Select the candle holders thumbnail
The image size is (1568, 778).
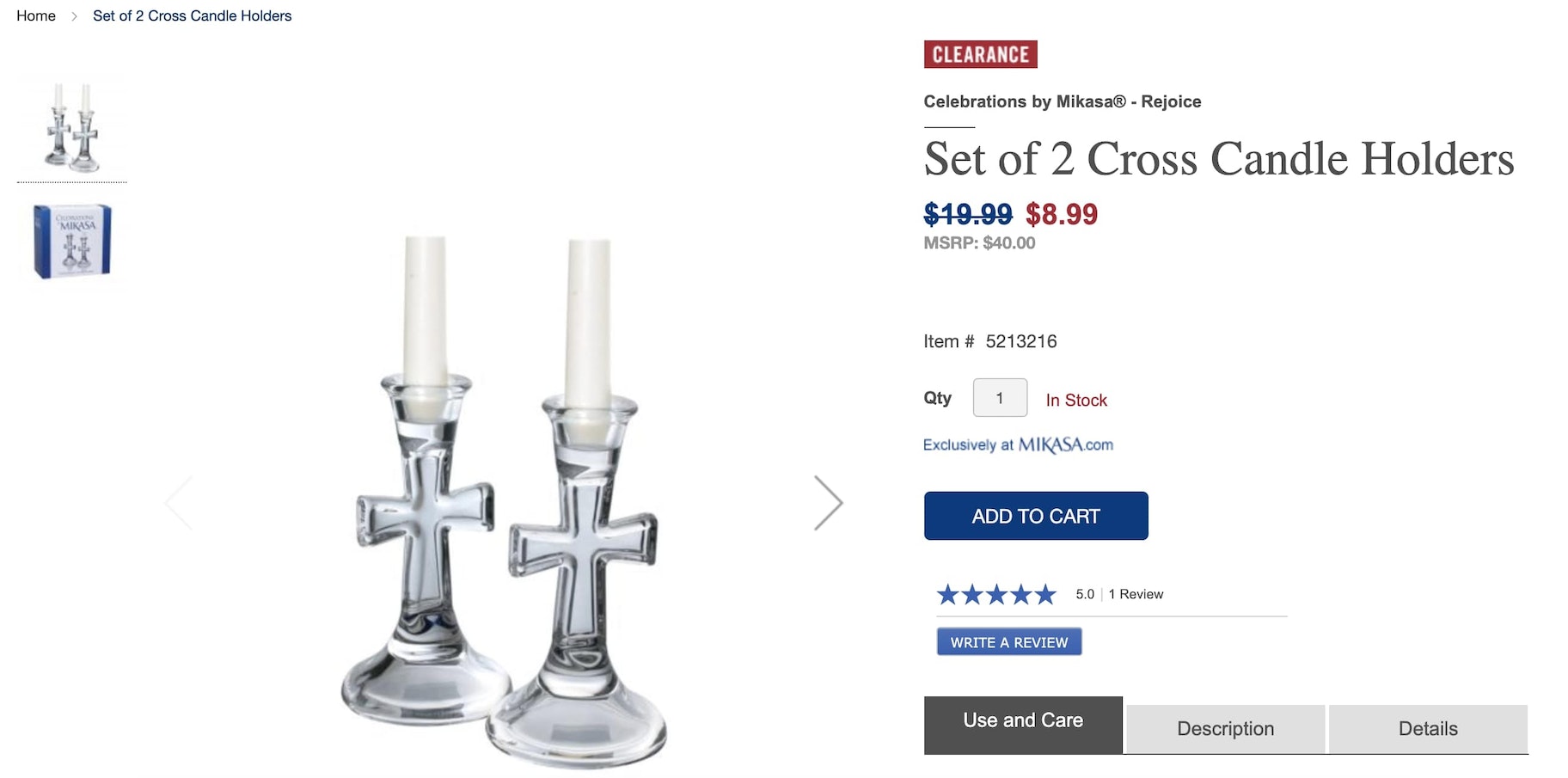coord(72,128)
